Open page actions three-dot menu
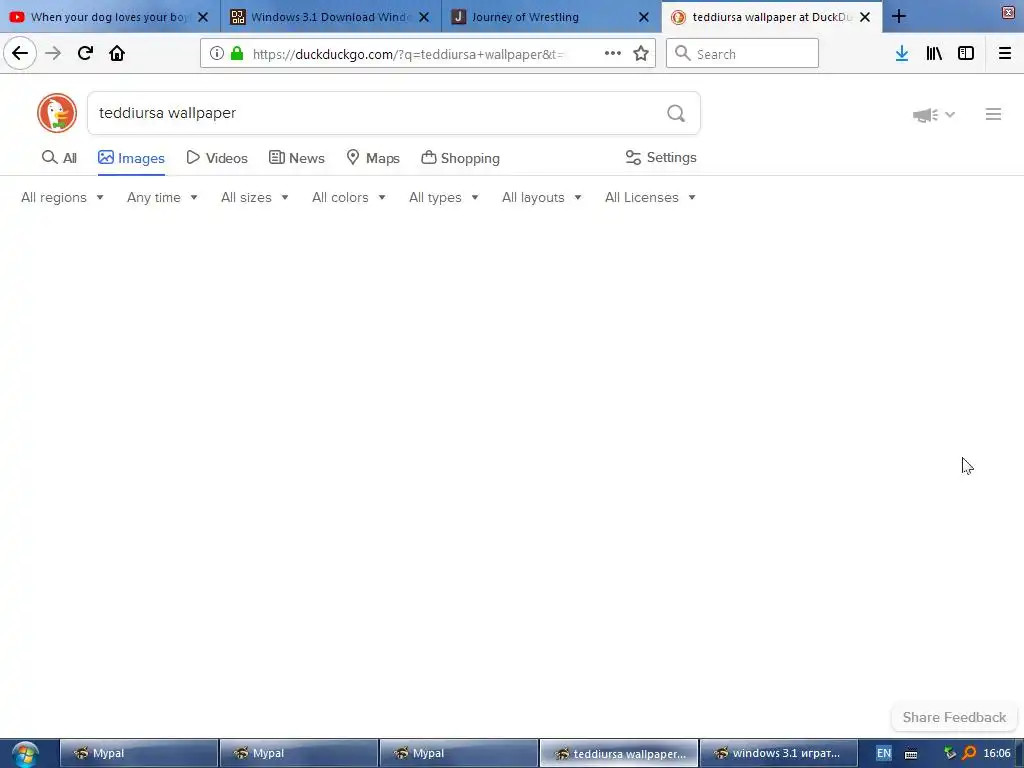 click(x=613, y=54)
